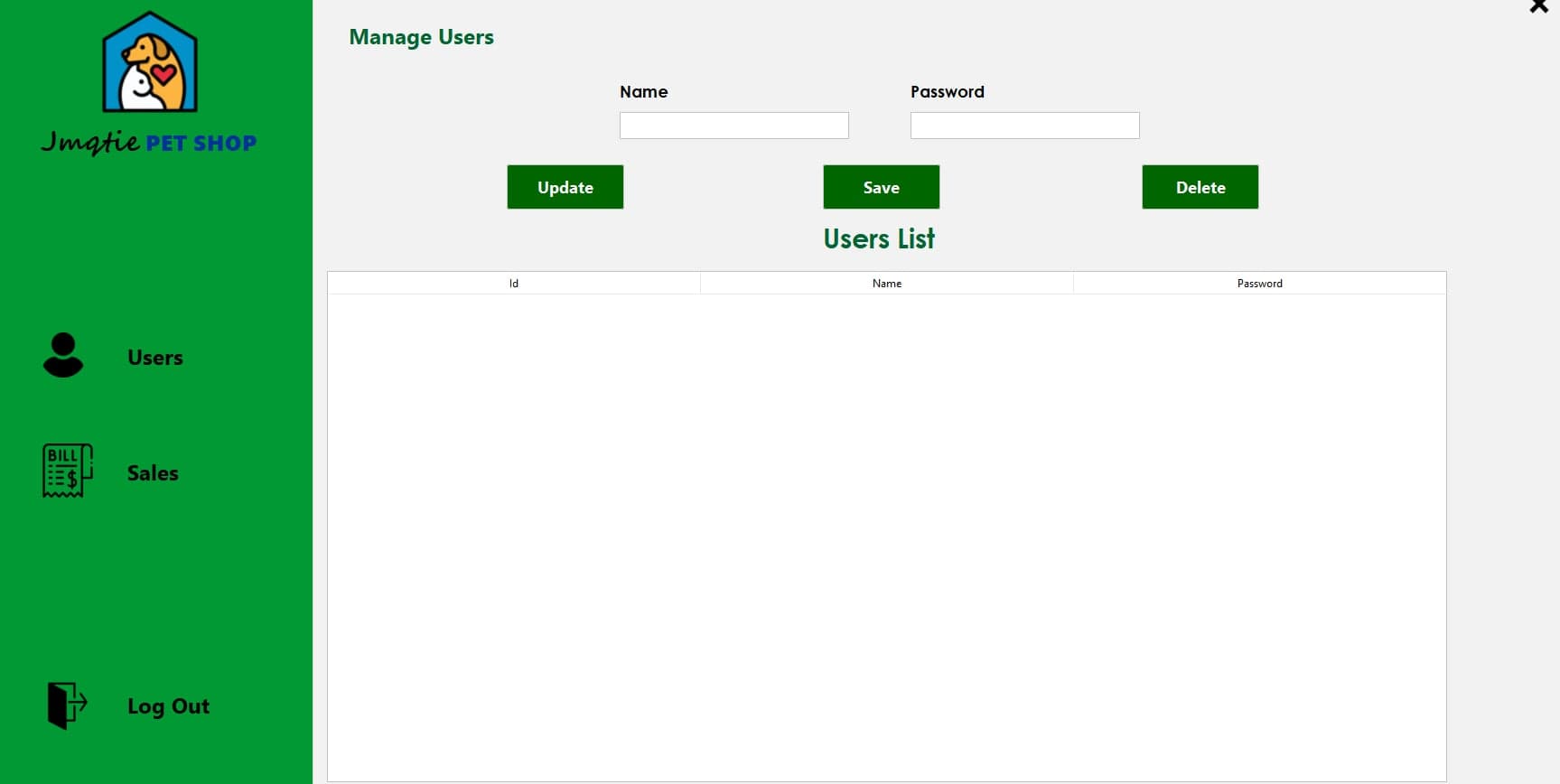Go to the Sales menu label

tap(153, 473)
